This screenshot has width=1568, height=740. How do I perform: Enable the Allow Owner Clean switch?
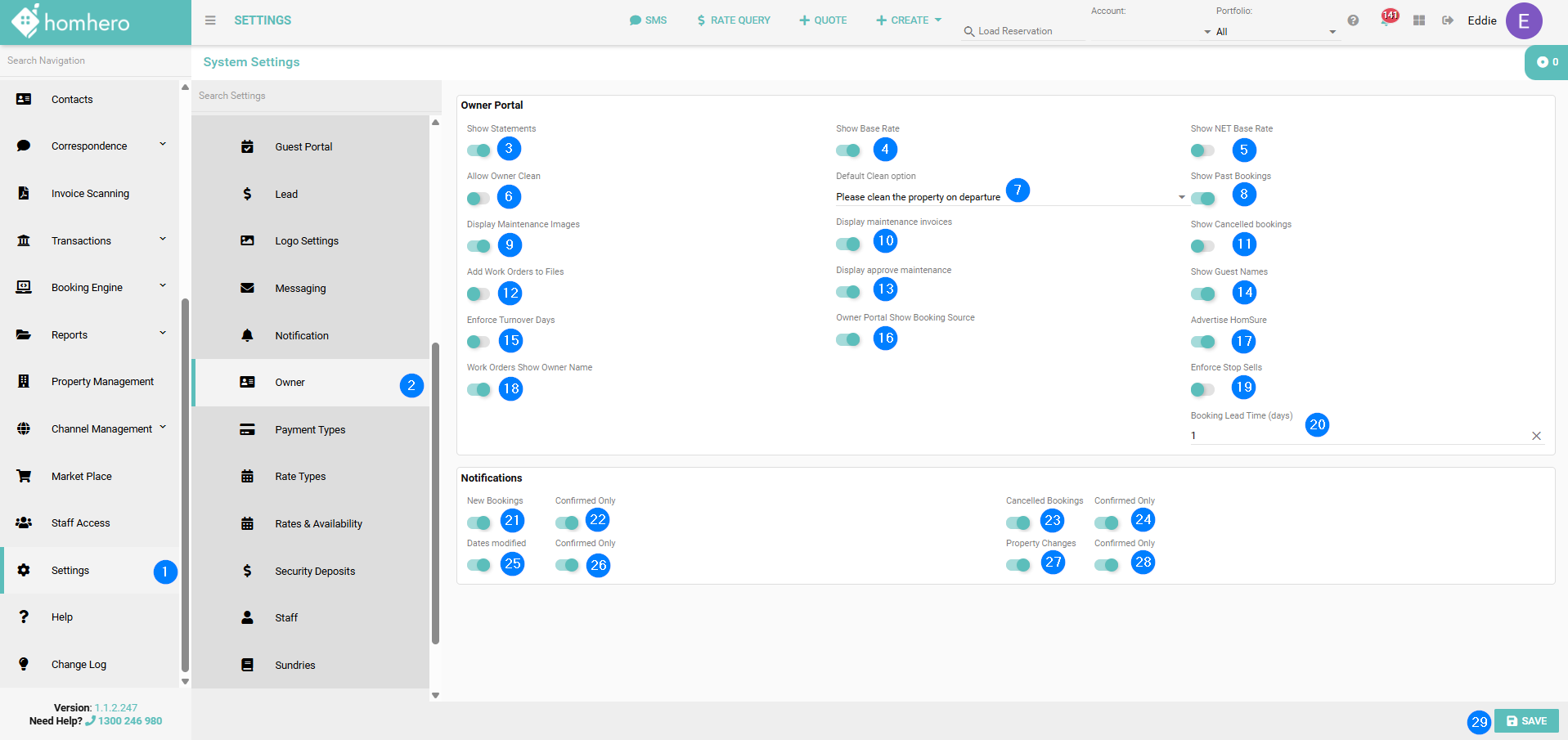(478, 199)
